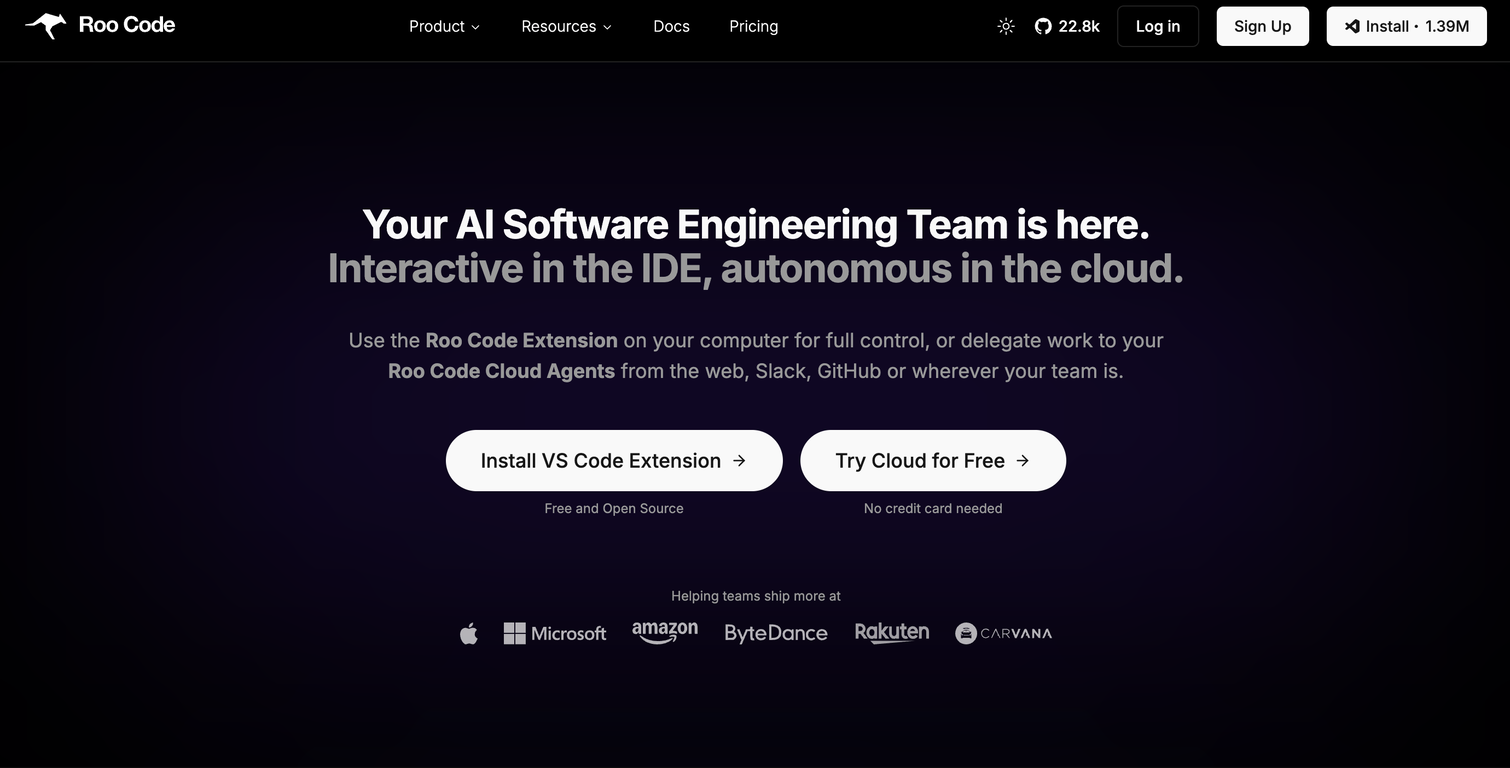
Task: Go to the Pricing page
Action: 754,26
